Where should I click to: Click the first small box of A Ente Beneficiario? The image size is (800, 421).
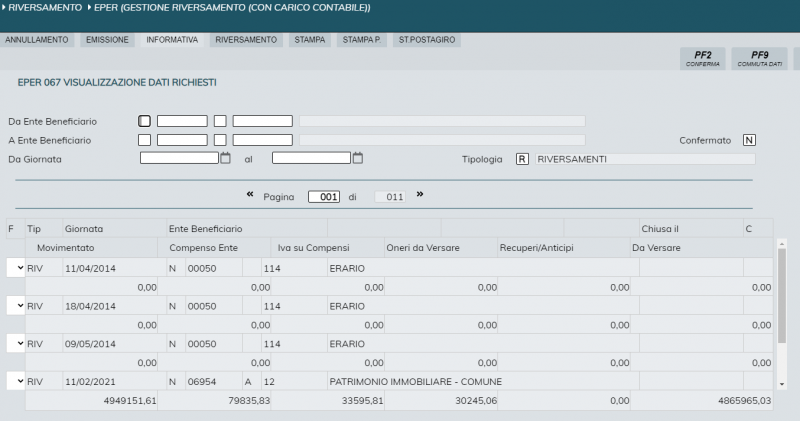(x=144, y=140)
